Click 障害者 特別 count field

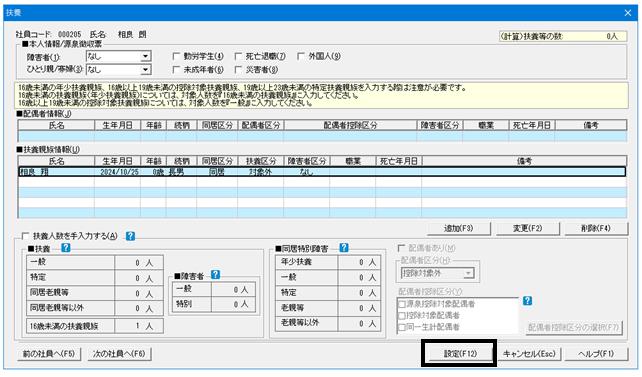pos(234,304)
